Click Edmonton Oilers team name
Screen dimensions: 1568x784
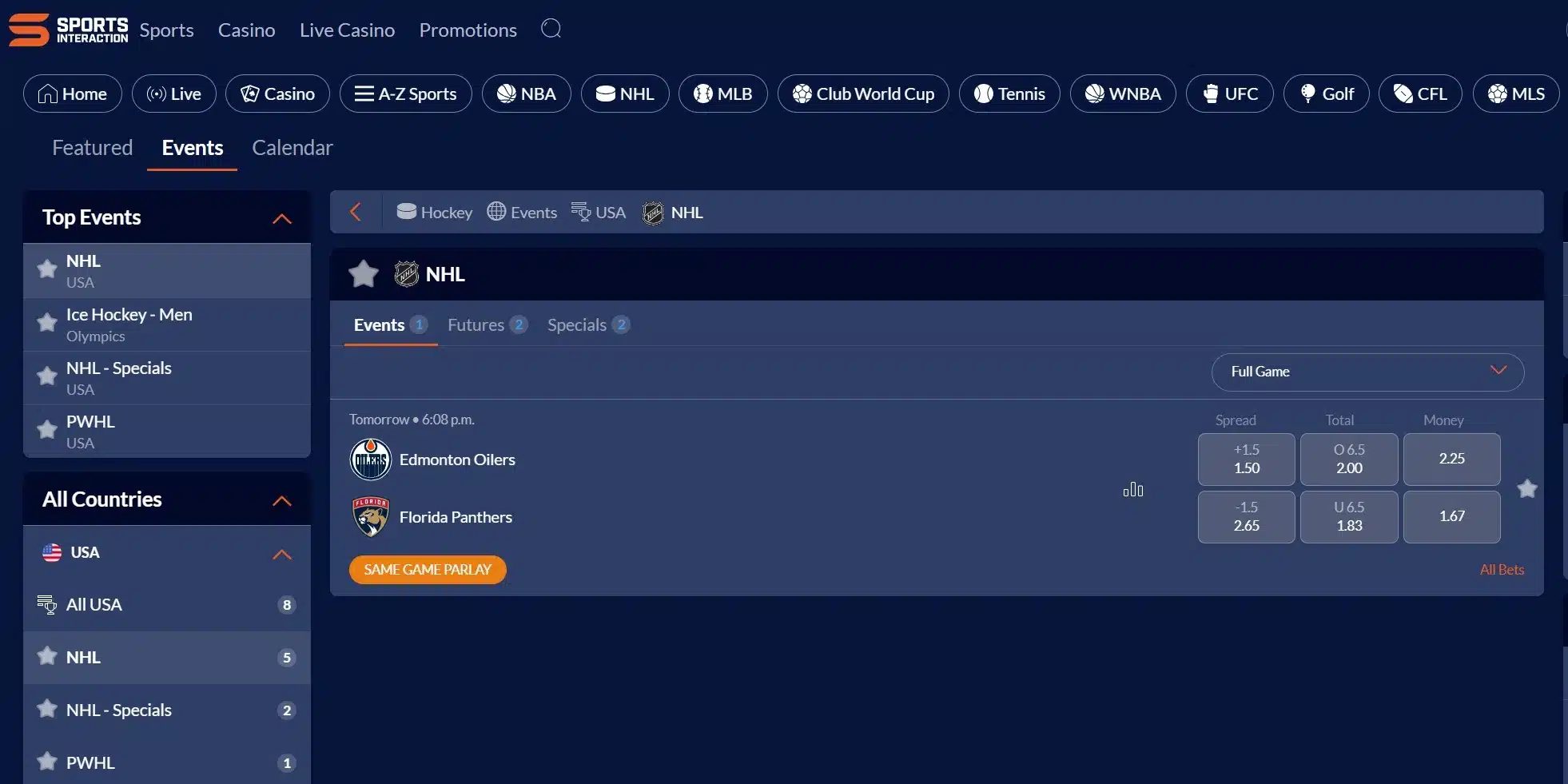(x=457, y=460)
